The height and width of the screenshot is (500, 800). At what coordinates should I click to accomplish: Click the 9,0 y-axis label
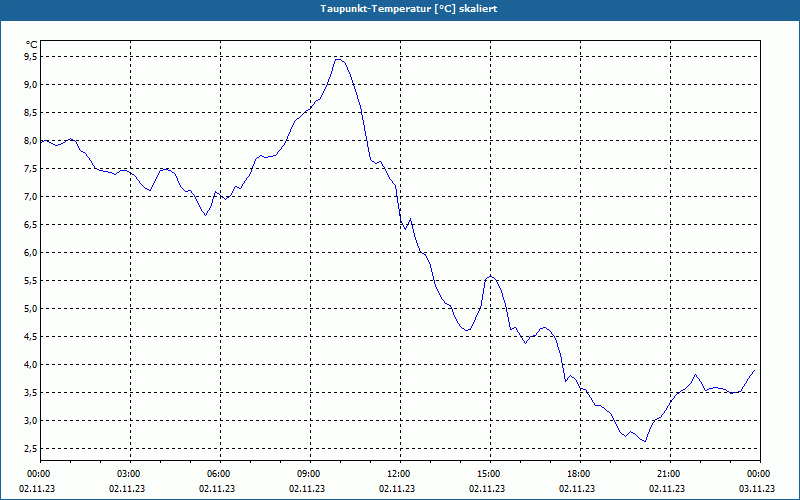point(31,85)
